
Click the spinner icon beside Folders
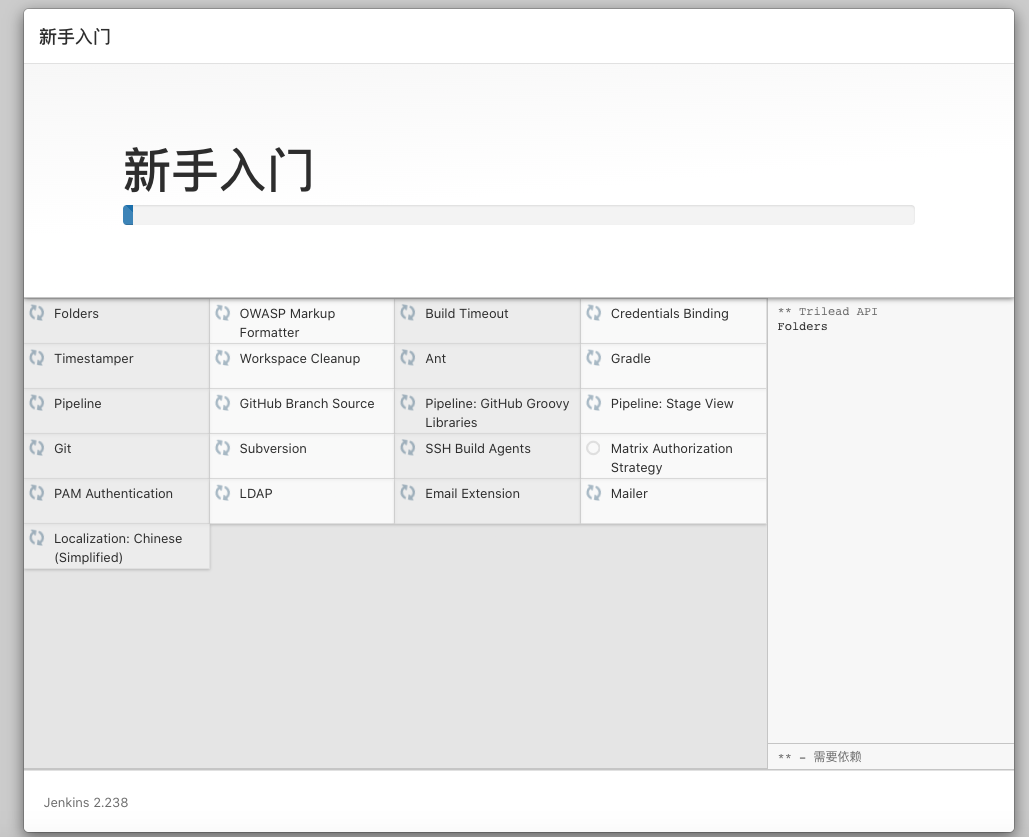point(37,313)
